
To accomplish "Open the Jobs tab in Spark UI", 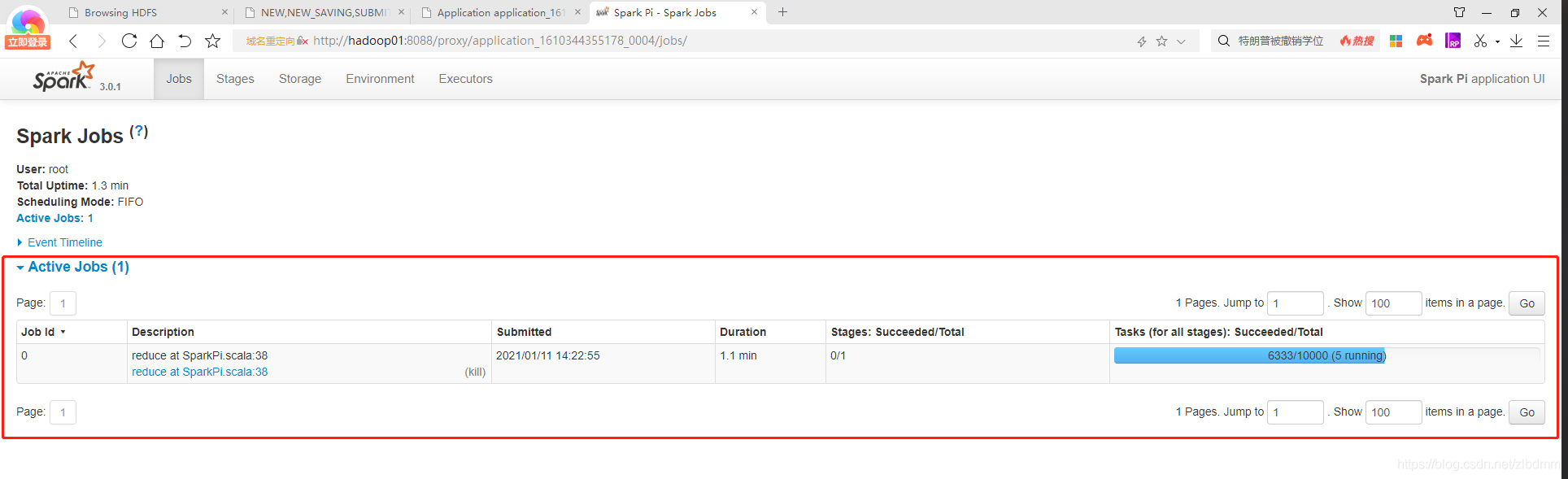I will pos(179,79).
